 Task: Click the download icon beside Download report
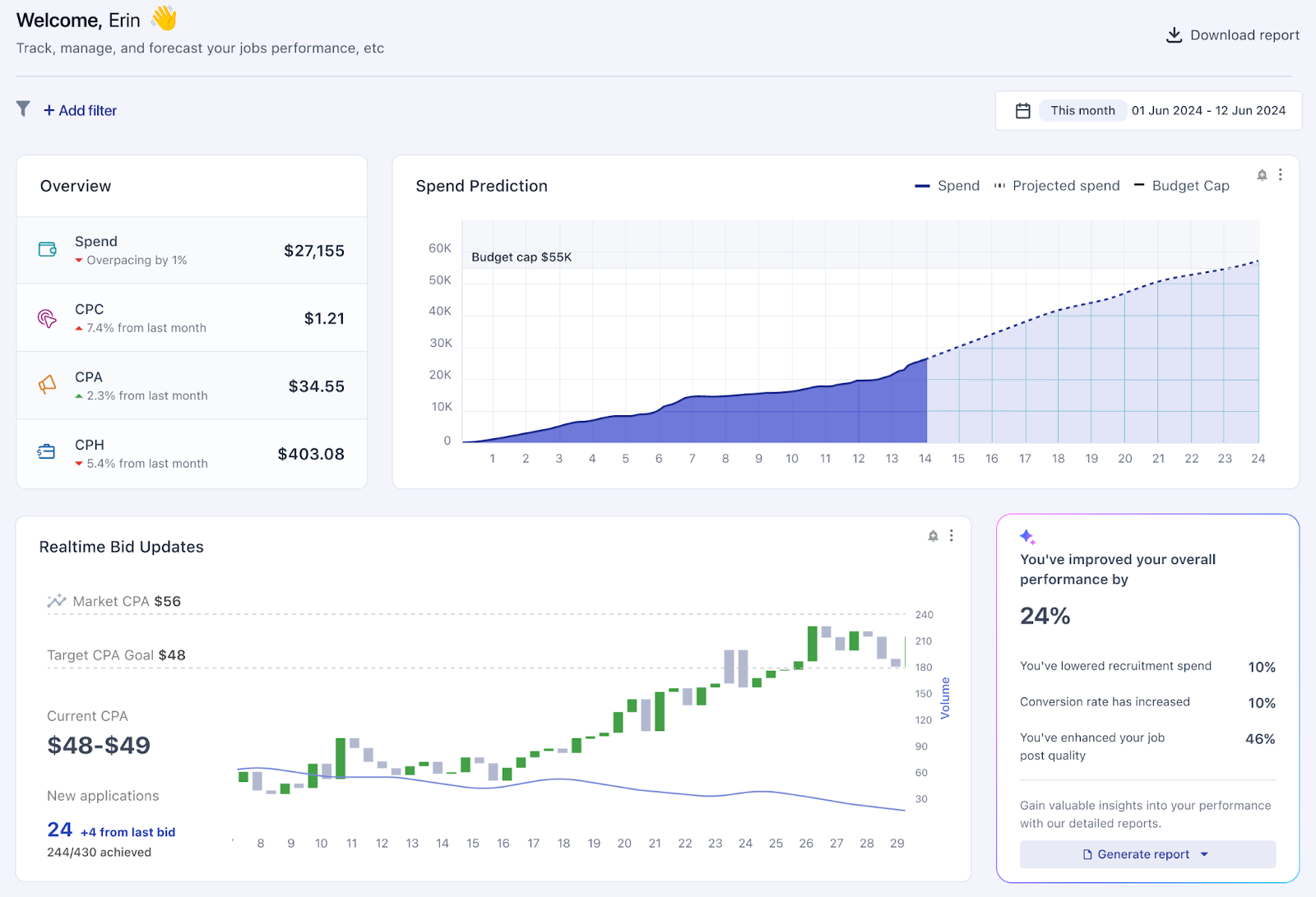[1174, 35]
